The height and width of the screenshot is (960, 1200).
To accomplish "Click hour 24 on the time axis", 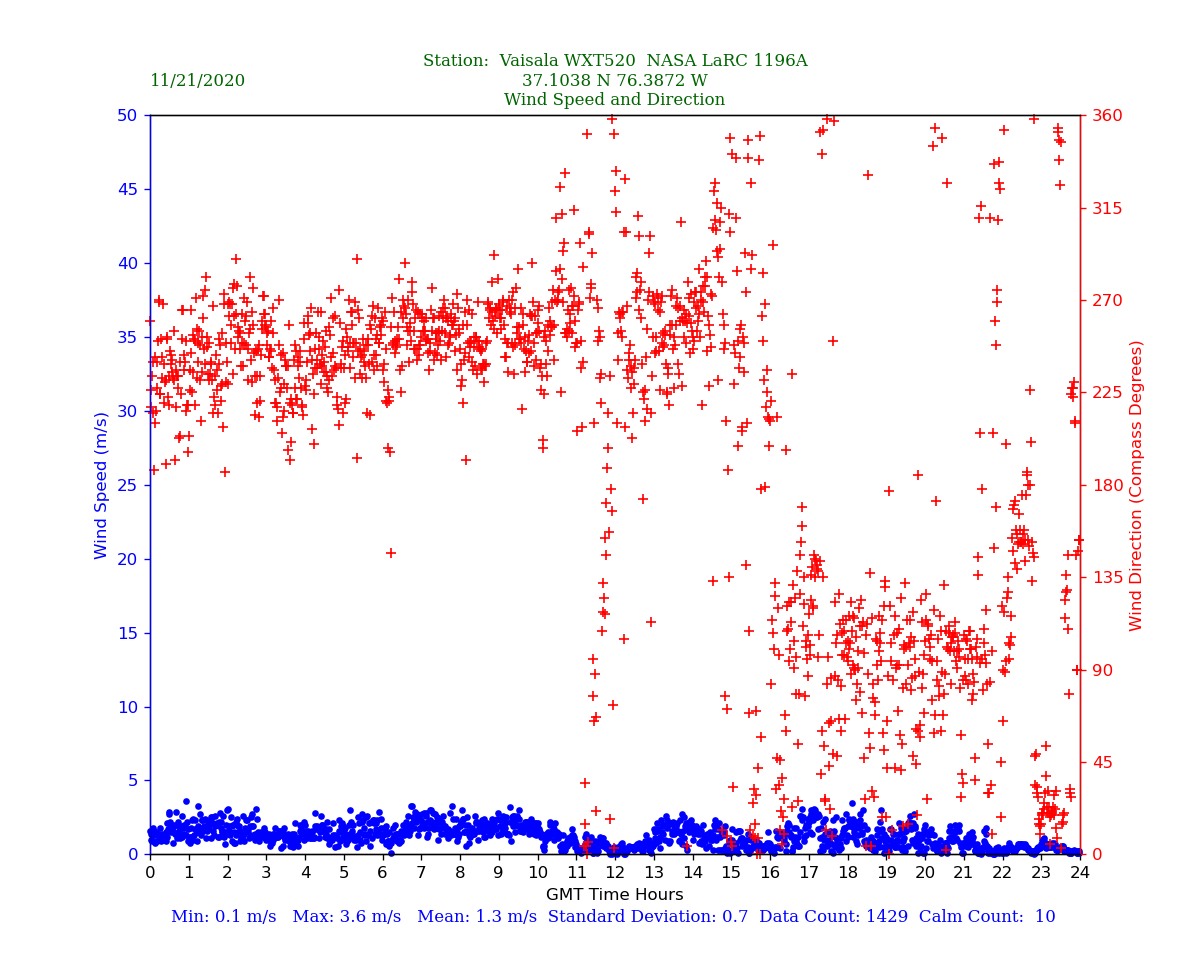I will pos(1079,873).
